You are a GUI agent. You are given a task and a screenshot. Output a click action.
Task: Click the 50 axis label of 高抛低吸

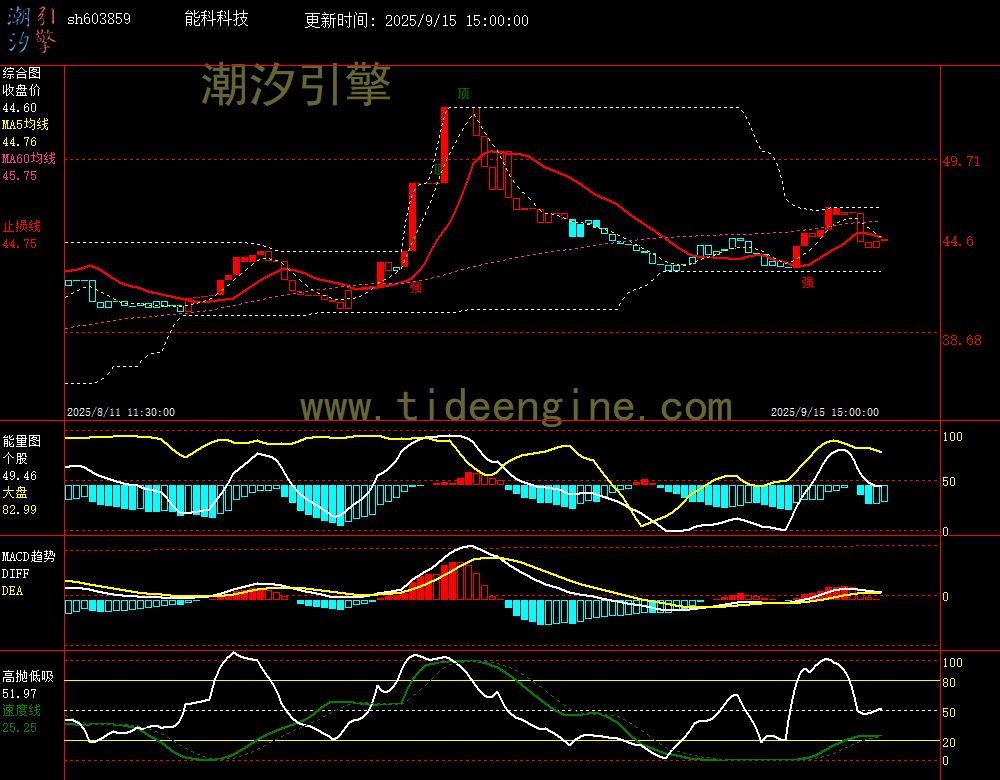(949, 712)
